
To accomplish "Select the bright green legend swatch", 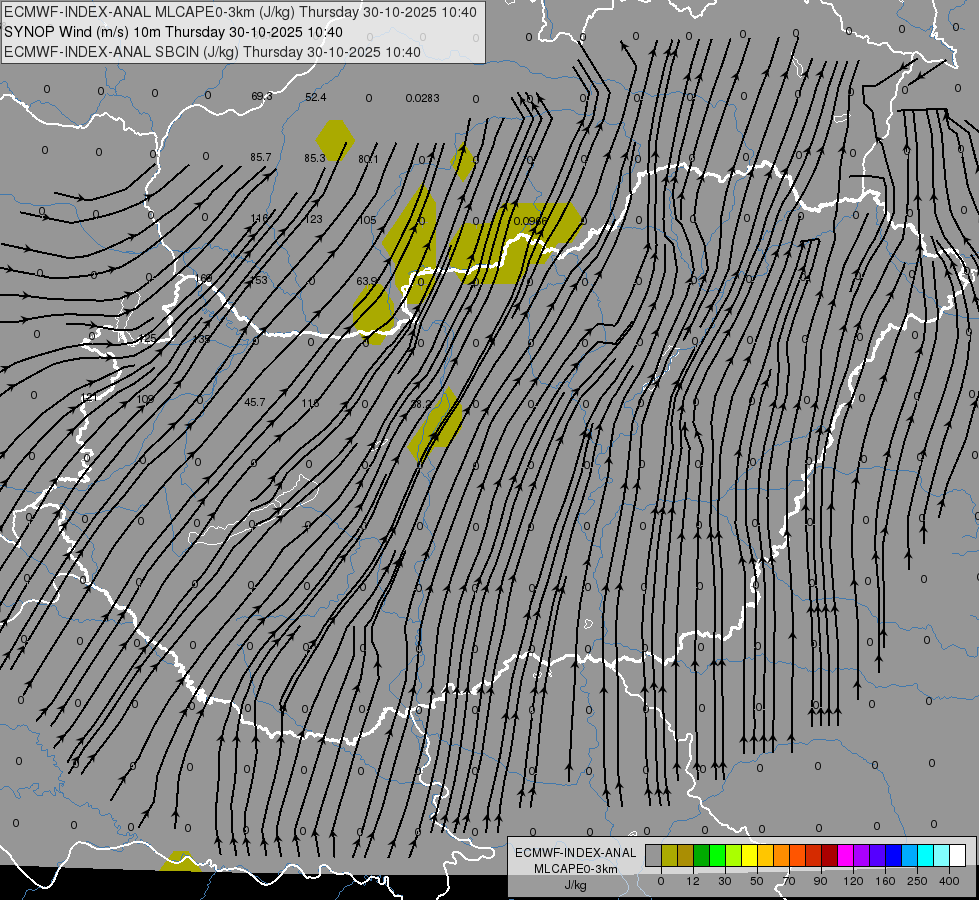I will 717,856.
